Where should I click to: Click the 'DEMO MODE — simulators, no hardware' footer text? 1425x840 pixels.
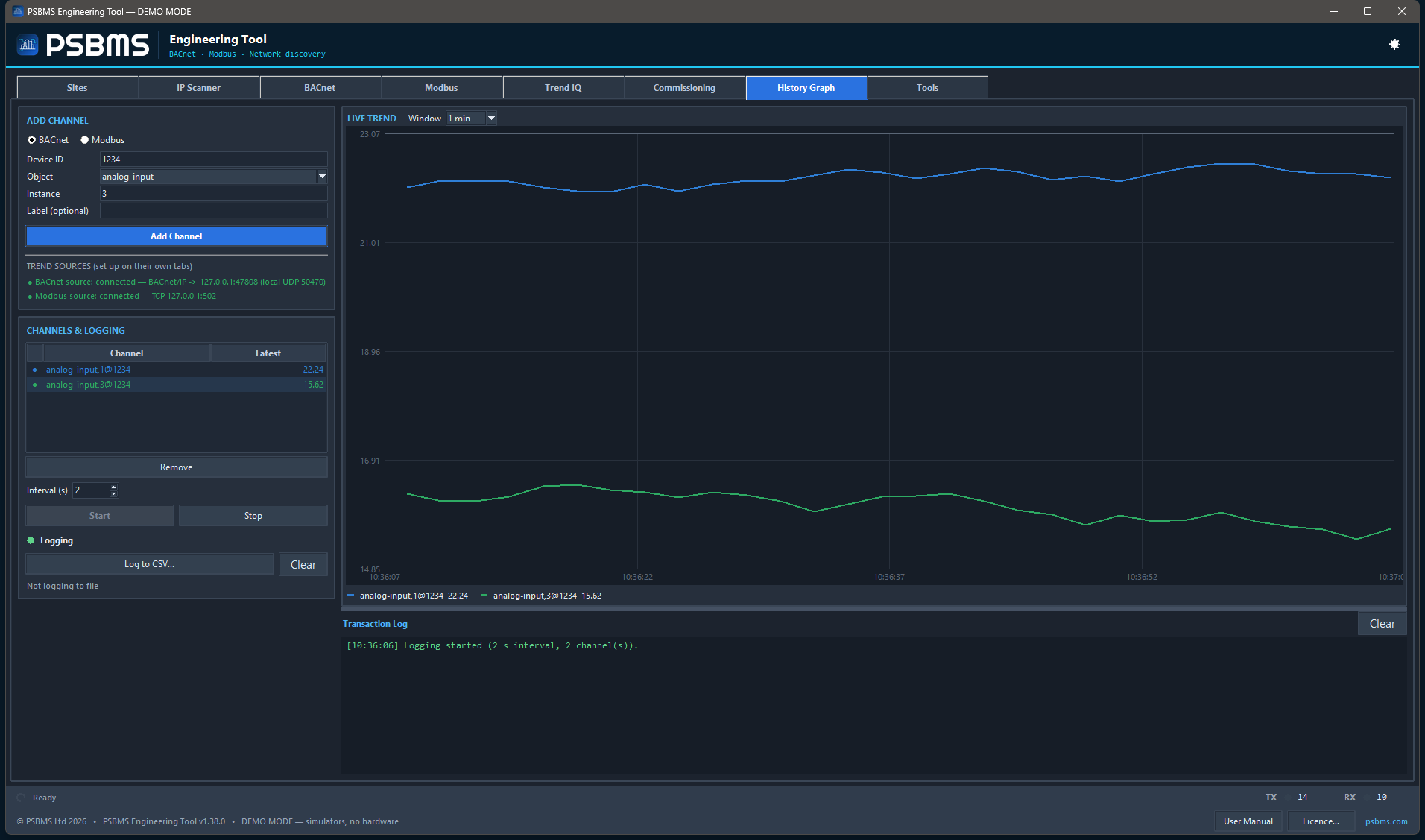(320, 821)
